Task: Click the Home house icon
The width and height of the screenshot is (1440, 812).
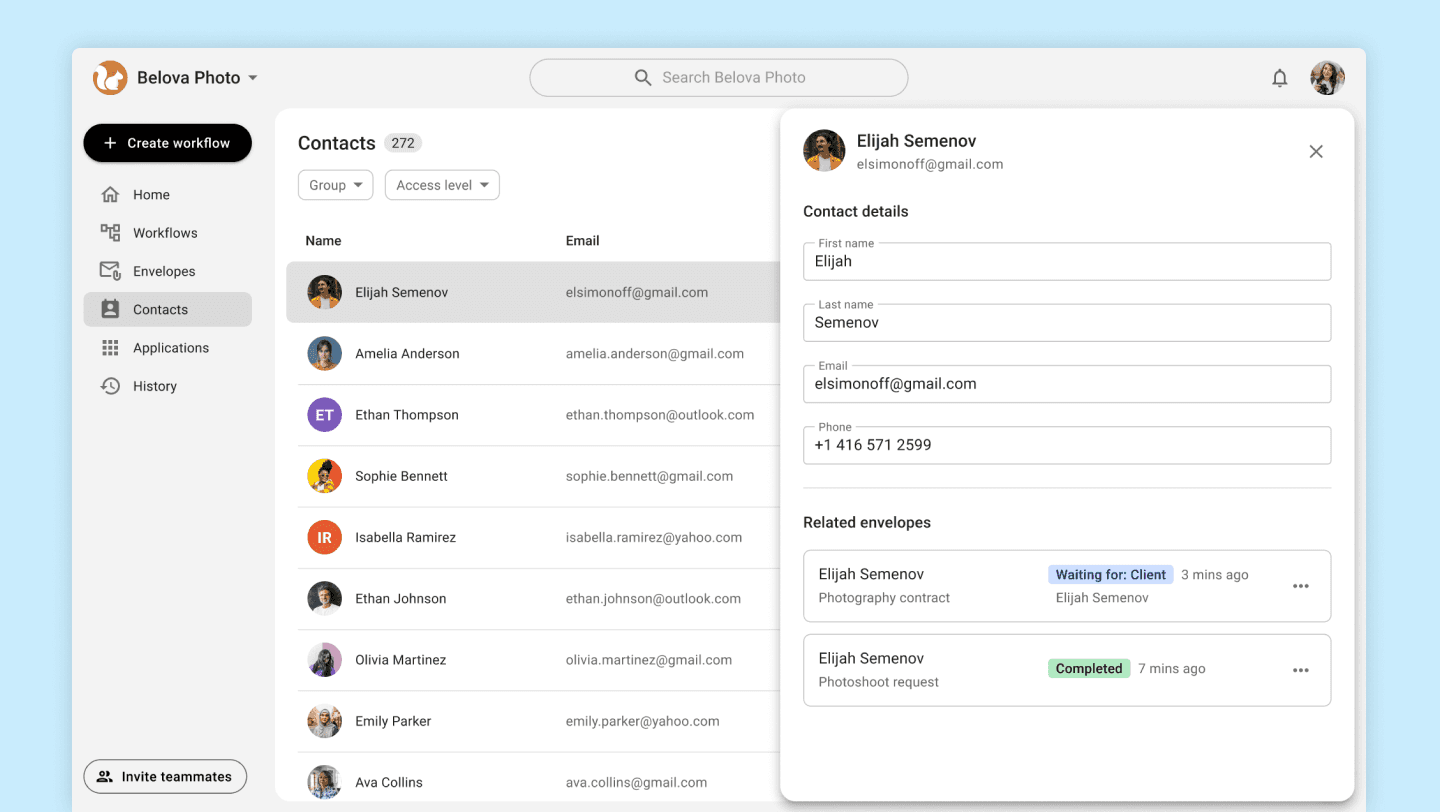Action: click(x=110, y=195)
